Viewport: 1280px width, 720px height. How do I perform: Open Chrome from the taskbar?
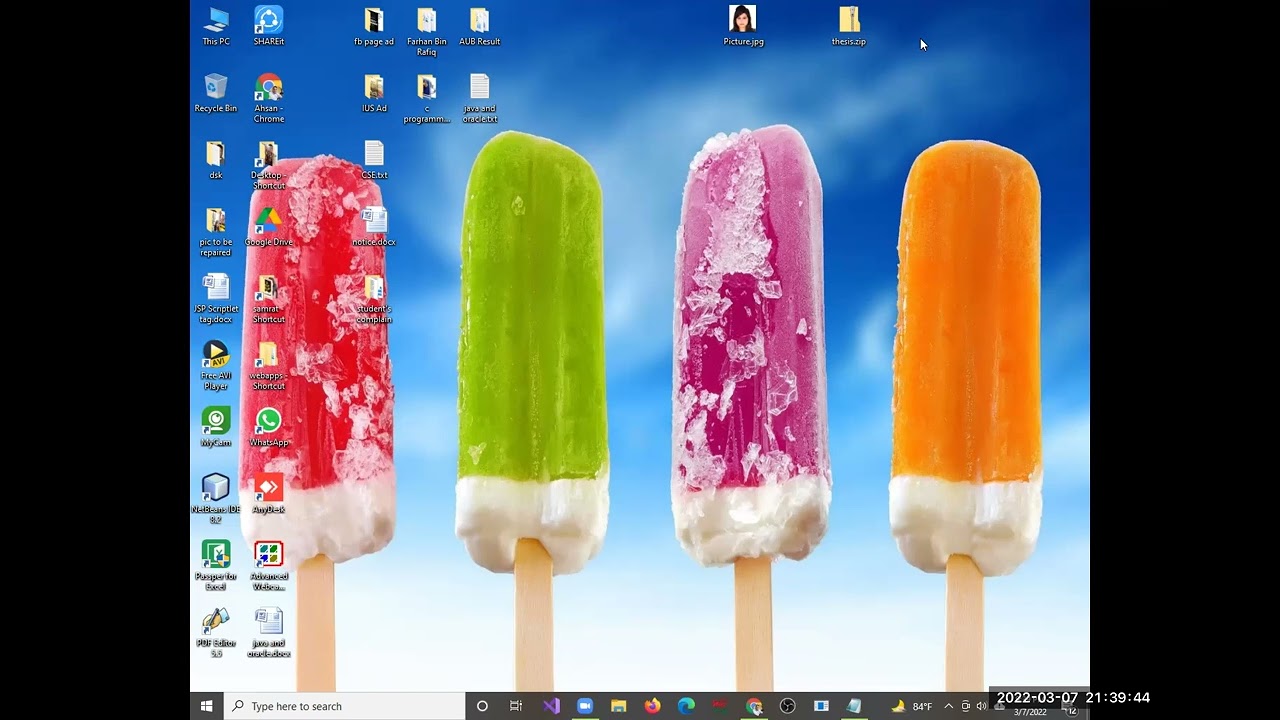tap(754, 706)
